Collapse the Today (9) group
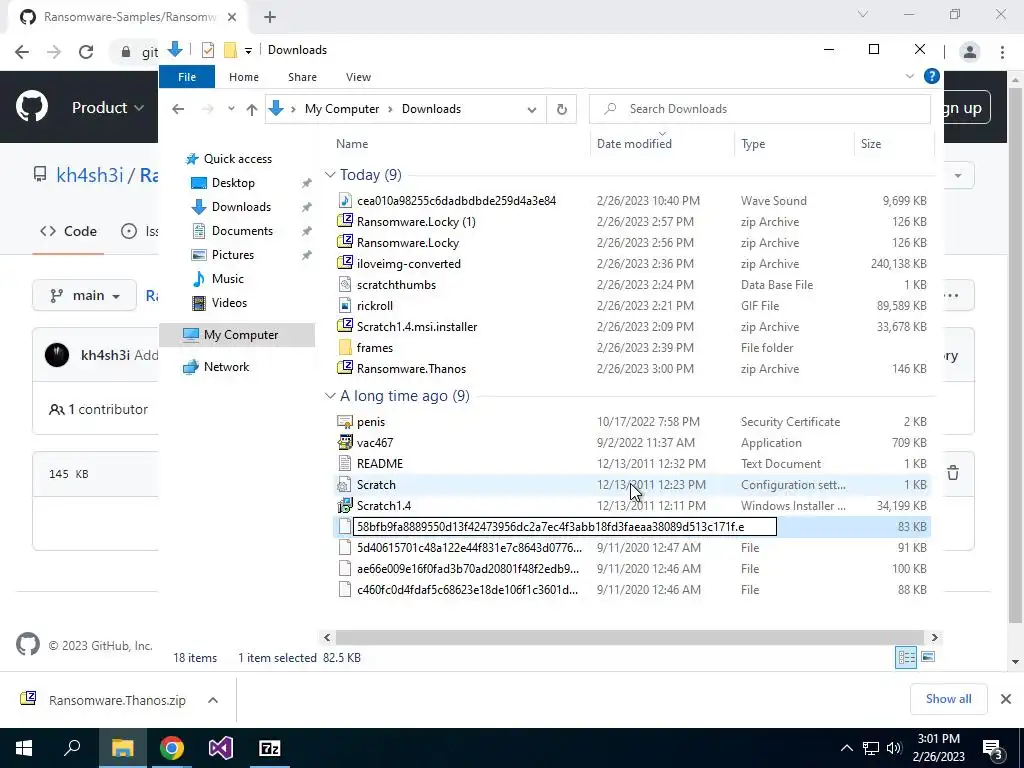The height and width of the screenshot is (768, 1024). 330,175
